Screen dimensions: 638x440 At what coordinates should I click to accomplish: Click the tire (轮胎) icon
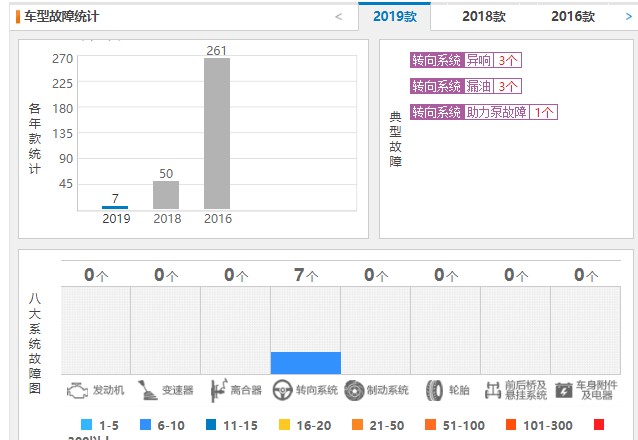[x=434, y=390]
